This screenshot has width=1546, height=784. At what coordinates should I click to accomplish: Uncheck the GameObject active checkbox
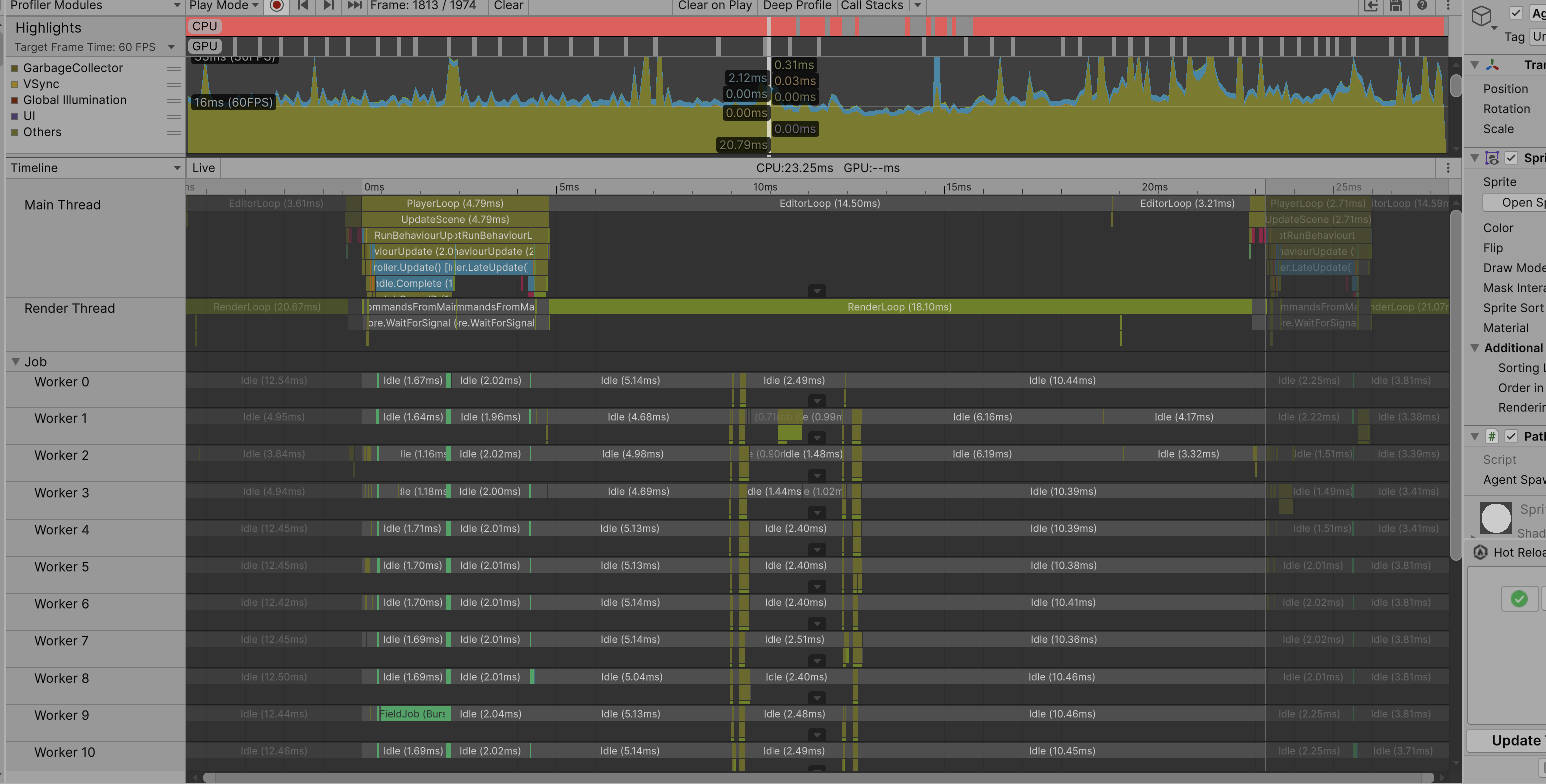1516,12
